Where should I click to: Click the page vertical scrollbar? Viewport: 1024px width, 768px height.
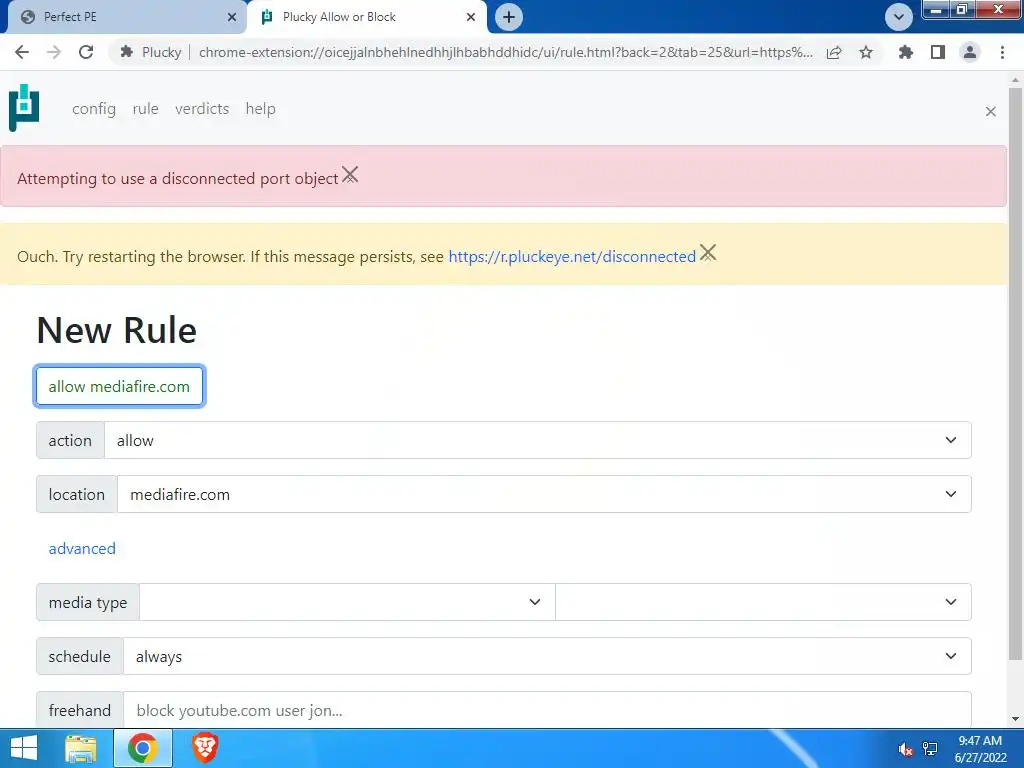pos(1015,372)
